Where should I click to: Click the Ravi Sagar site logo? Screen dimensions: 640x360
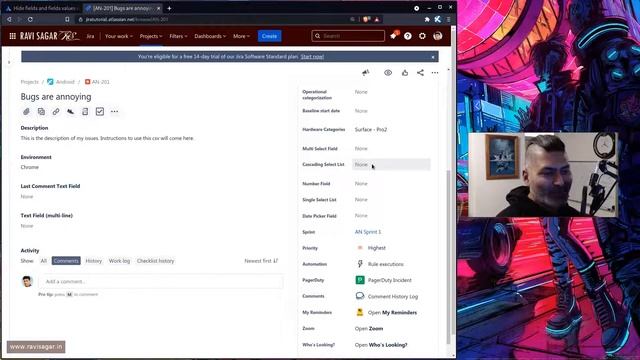point(49,36)
